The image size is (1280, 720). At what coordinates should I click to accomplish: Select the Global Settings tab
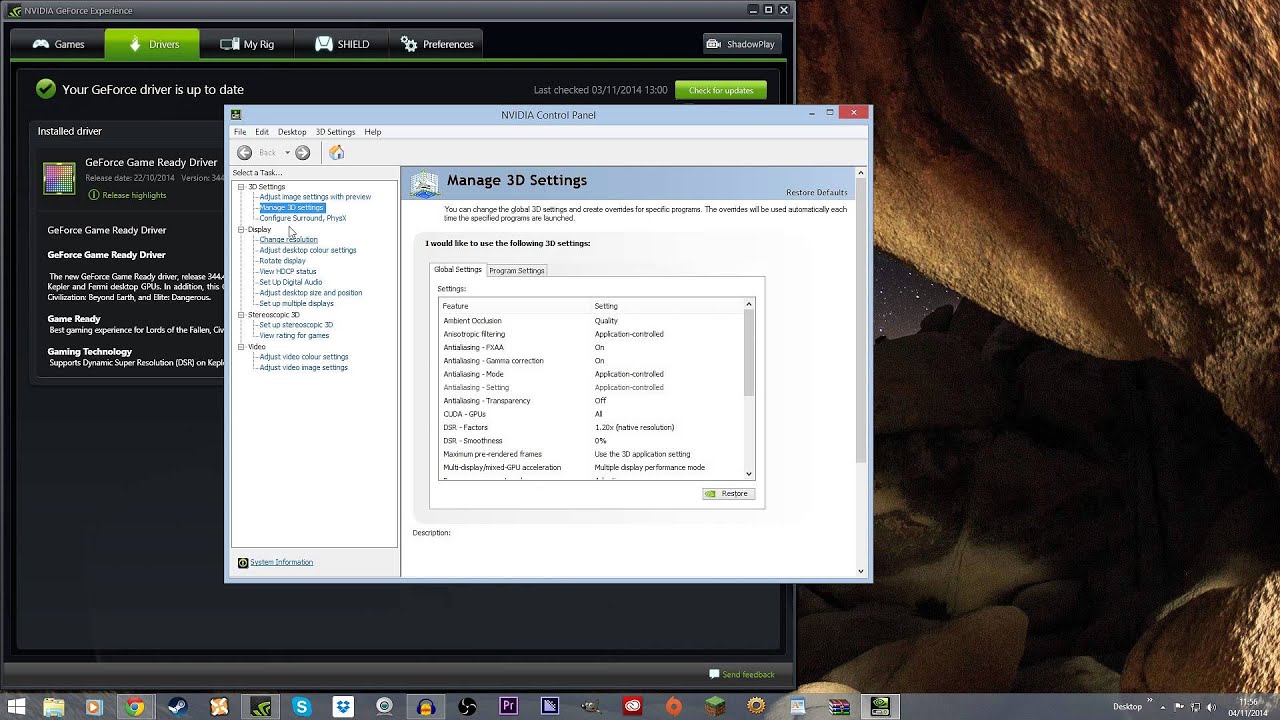[458, 270]
